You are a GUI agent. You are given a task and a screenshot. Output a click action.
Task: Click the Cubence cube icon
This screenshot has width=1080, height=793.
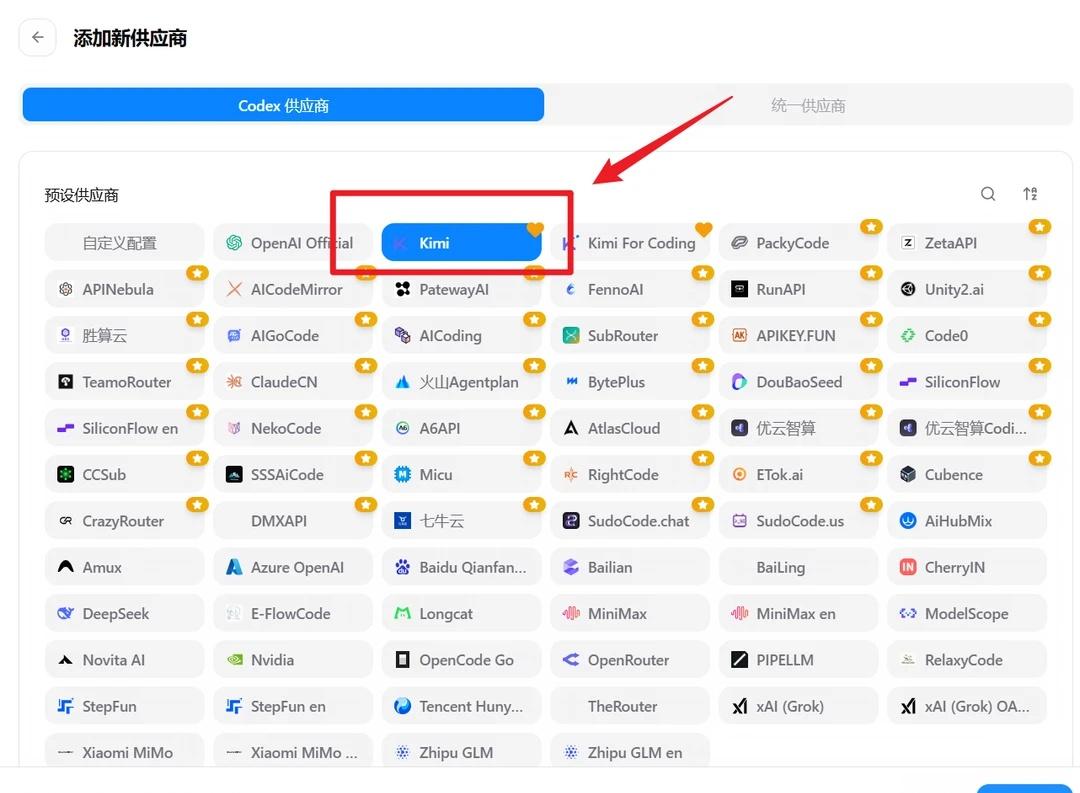(x=908, y=474)
